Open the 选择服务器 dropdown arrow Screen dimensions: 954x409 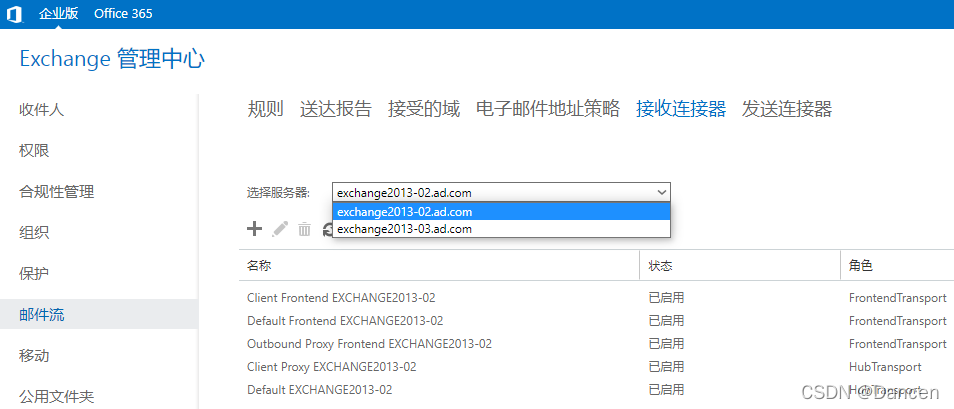pos(662,192)
